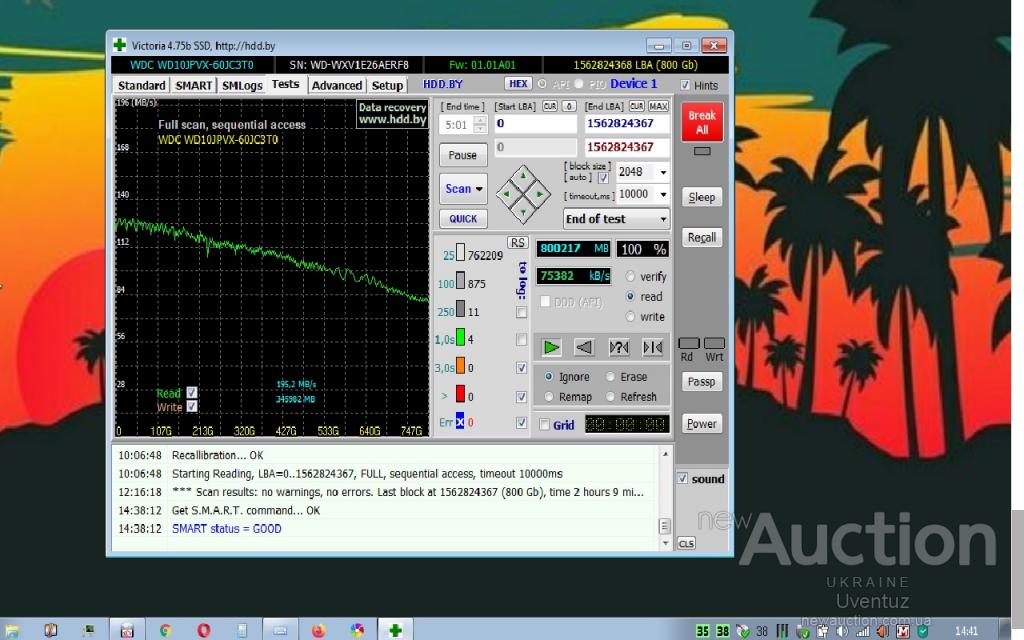Switch to the Standard tab

(x=141, y=86)
